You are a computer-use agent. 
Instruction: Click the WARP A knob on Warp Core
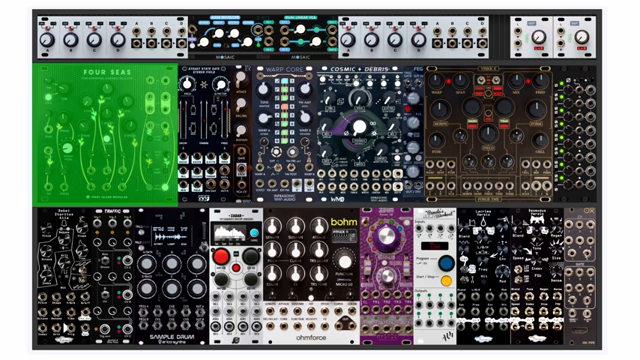(x=264, y=118)
